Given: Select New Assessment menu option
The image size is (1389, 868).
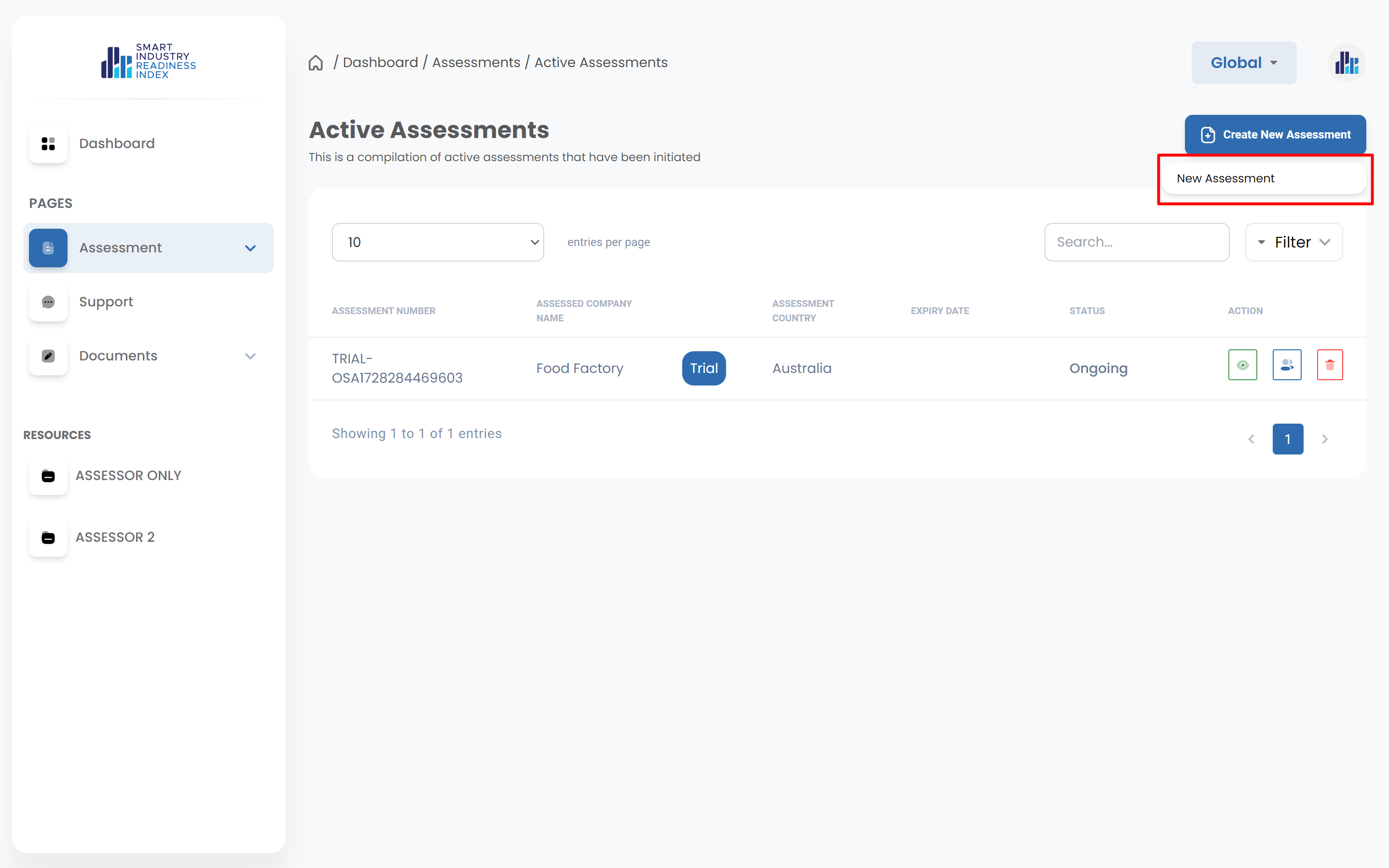Looking at the screenshot, I should [1225, 179].
